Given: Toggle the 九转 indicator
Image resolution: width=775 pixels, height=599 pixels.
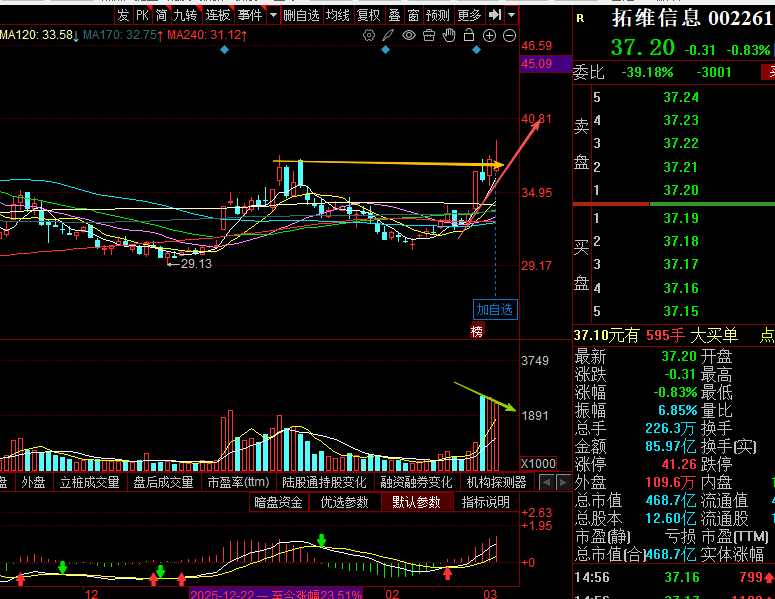Looking at the screenshot, I should tap(186, 15).
